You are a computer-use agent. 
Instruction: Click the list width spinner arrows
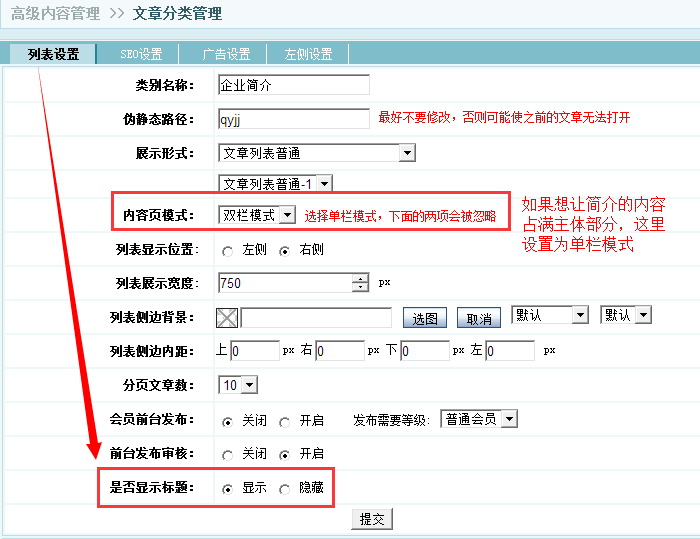(360, 283)
